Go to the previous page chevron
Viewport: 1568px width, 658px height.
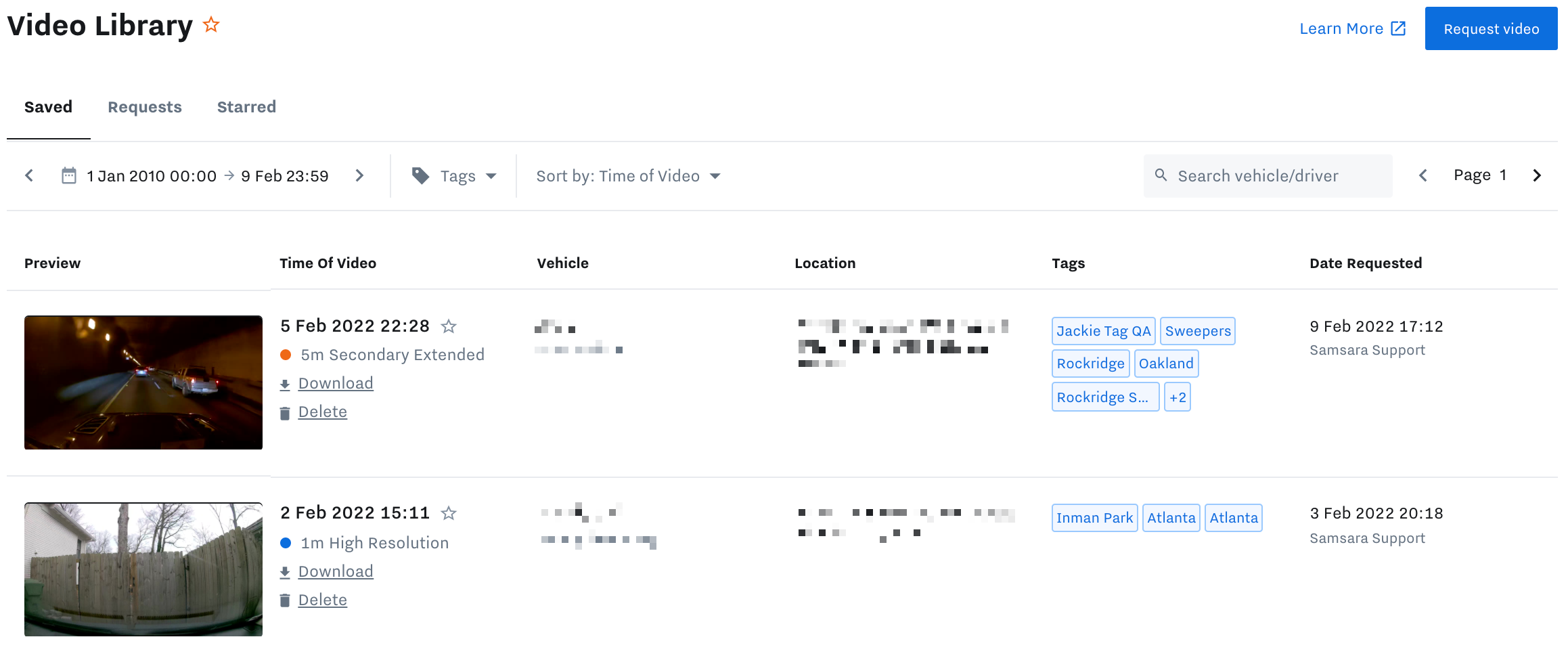[1423, 176]
